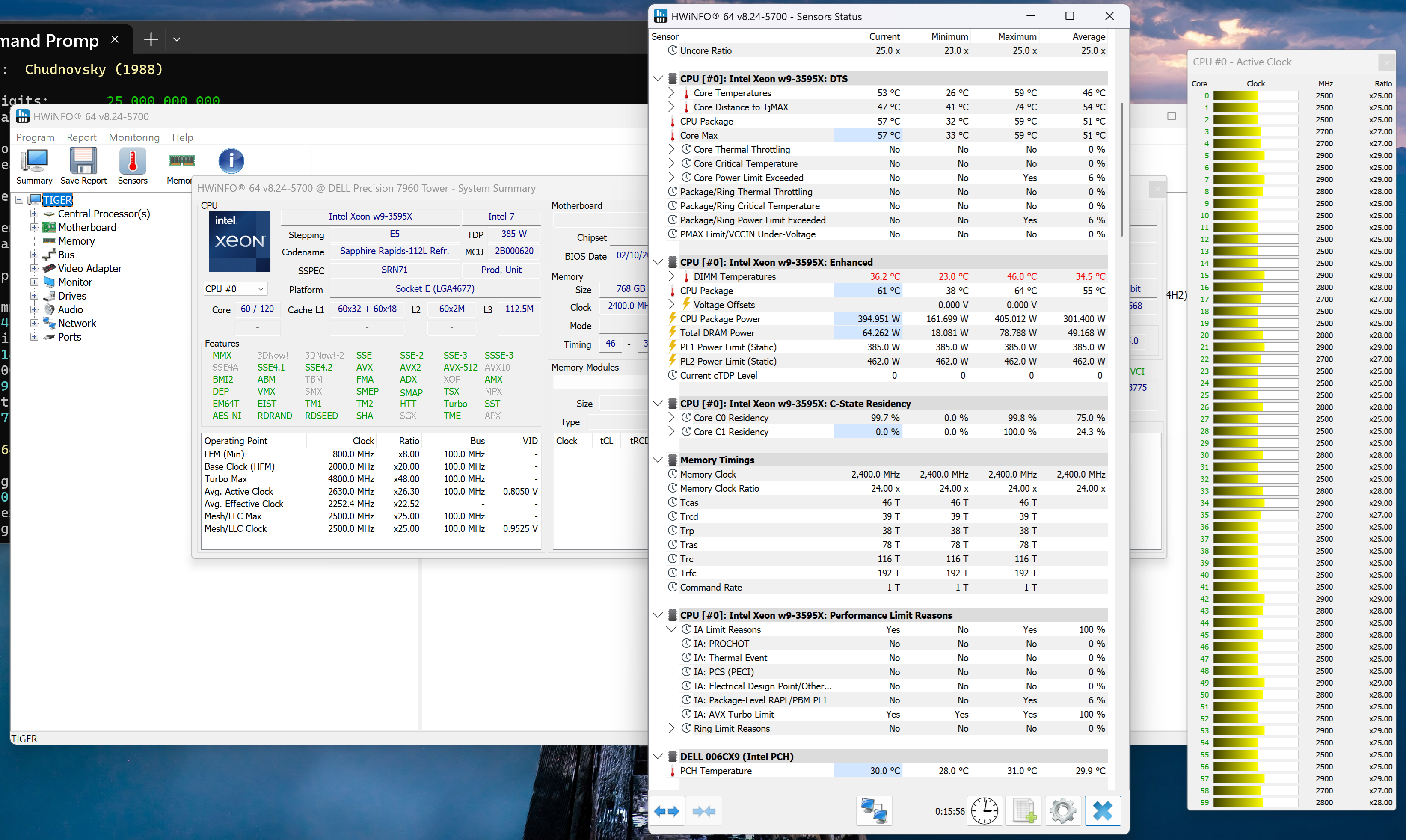Select the Monitor node in device tree
Screen dimensions: 1406x840
[x=75, y=282]
